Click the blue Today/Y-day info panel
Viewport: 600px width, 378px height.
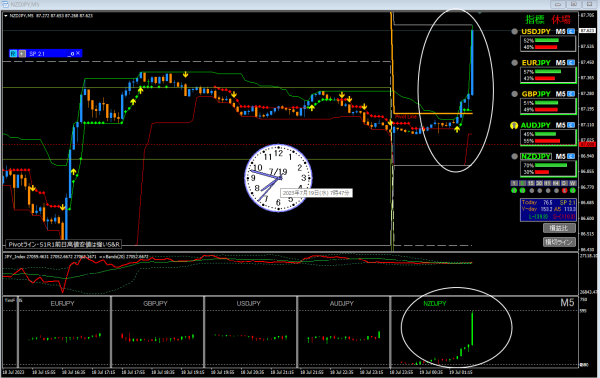click(548, 210)
